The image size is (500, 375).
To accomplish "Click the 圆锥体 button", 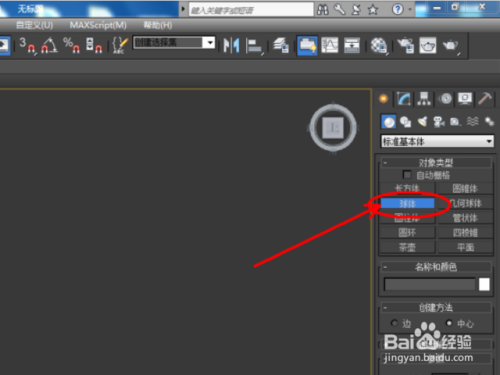I will pyautogui.click(x=465, y=188).
